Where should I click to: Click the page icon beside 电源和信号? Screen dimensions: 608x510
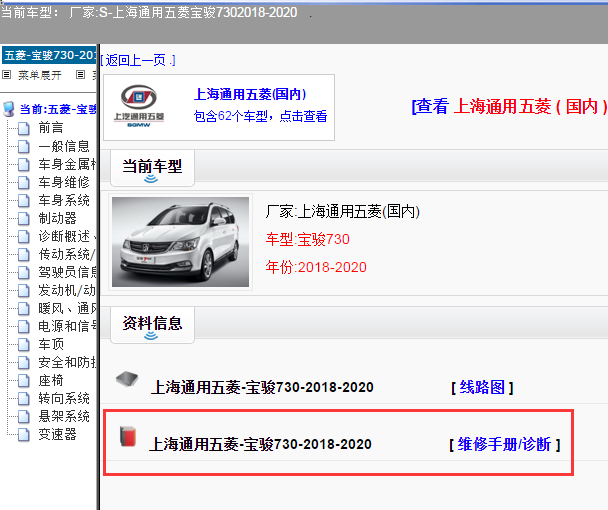[24, 327]
